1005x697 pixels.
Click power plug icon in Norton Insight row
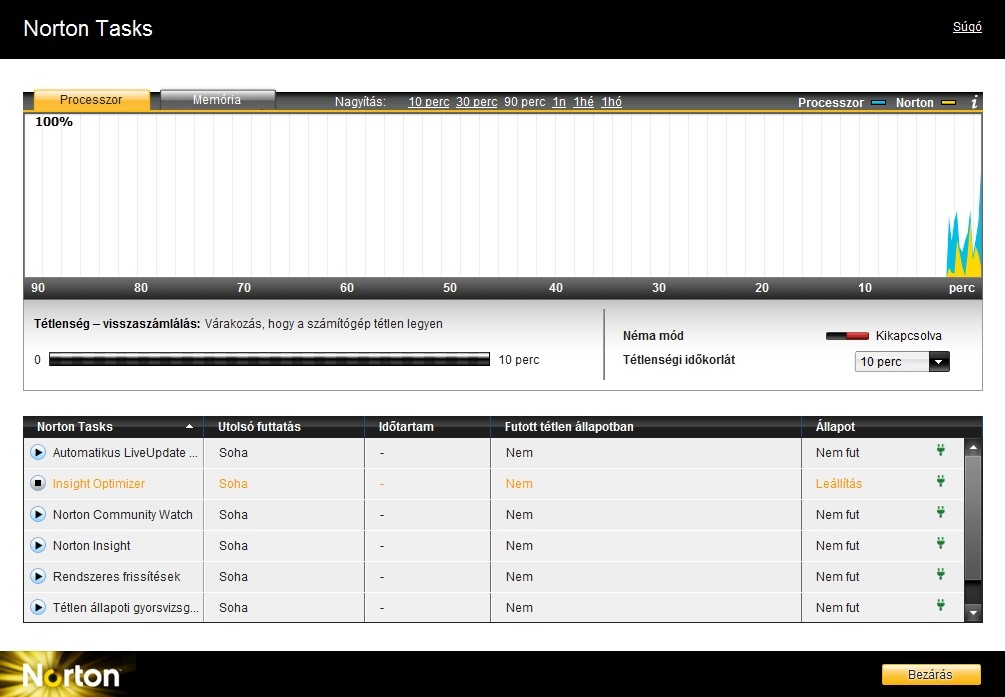tap(940, 543)
